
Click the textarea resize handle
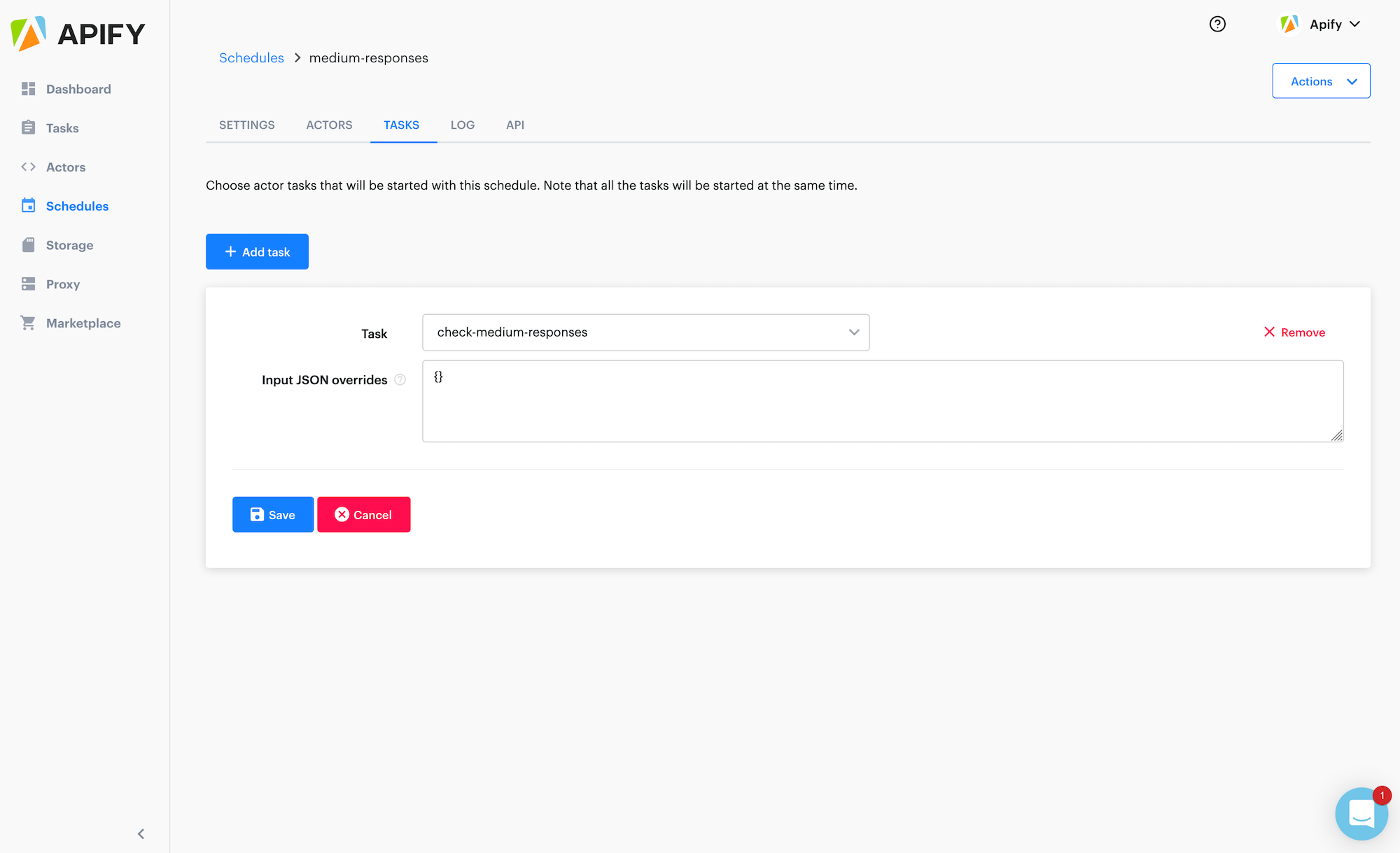[x=1336, y=435]
